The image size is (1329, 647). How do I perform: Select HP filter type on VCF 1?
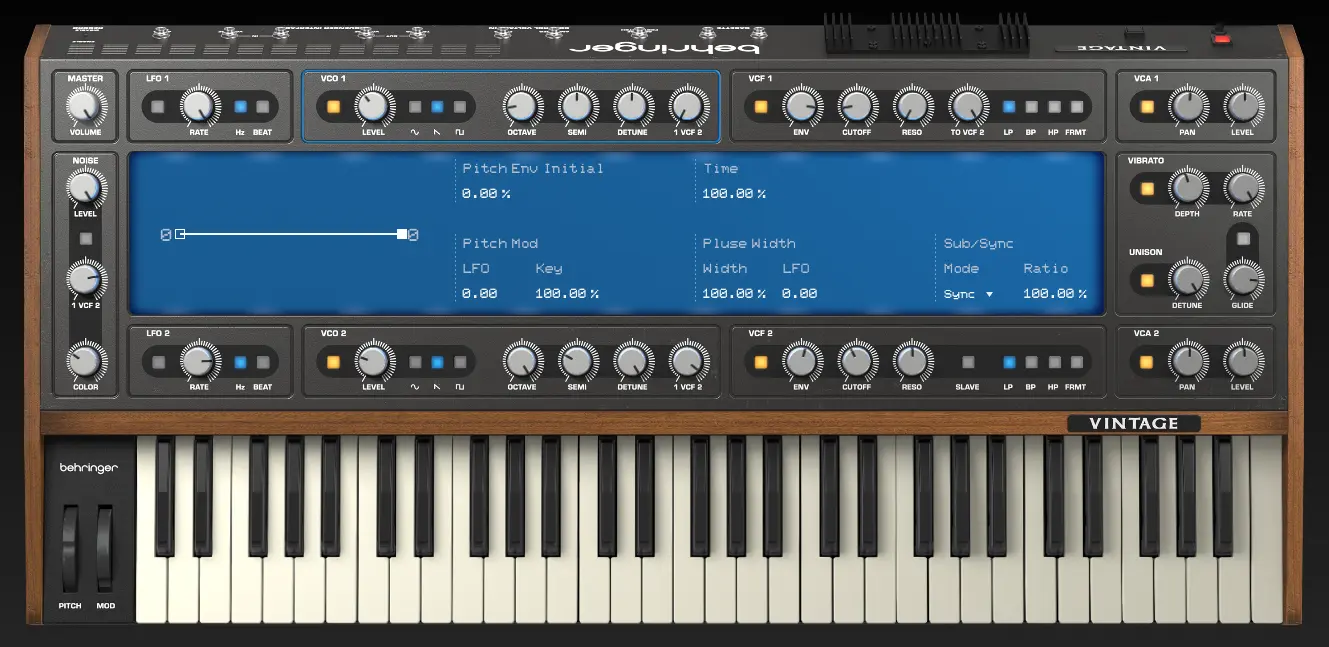1054,106
